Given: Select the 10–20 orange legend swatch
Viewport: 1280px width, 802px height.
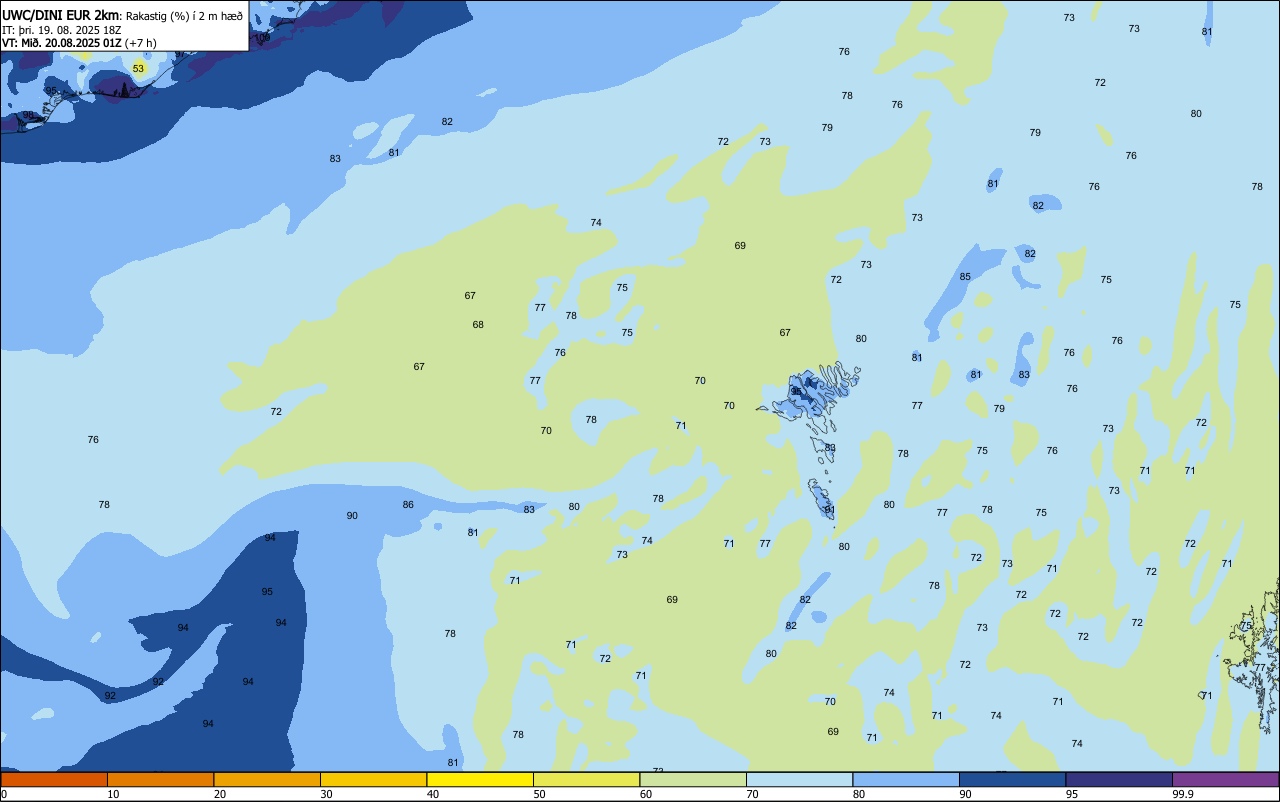Looking at the screenshot, I should click(160, 779).
